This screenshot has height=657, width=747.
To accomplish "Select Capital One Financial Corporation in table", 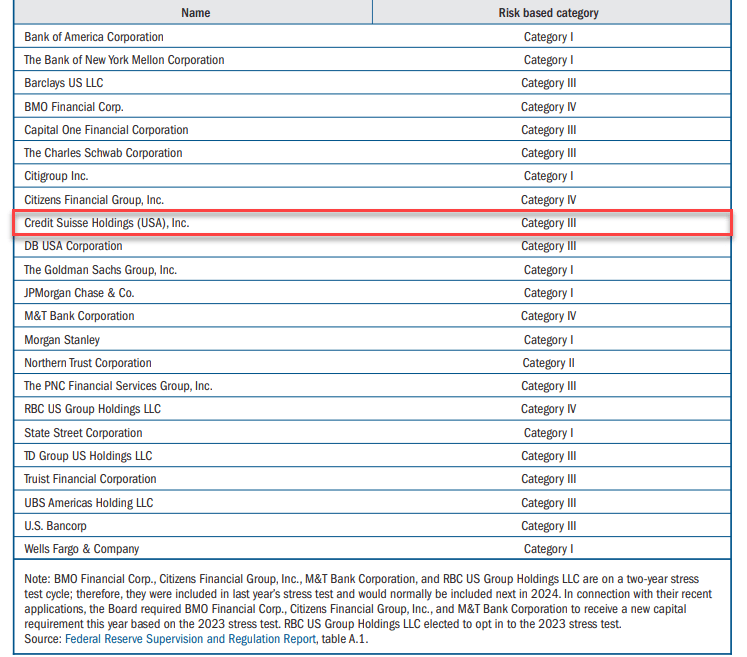I will [106, 130].
